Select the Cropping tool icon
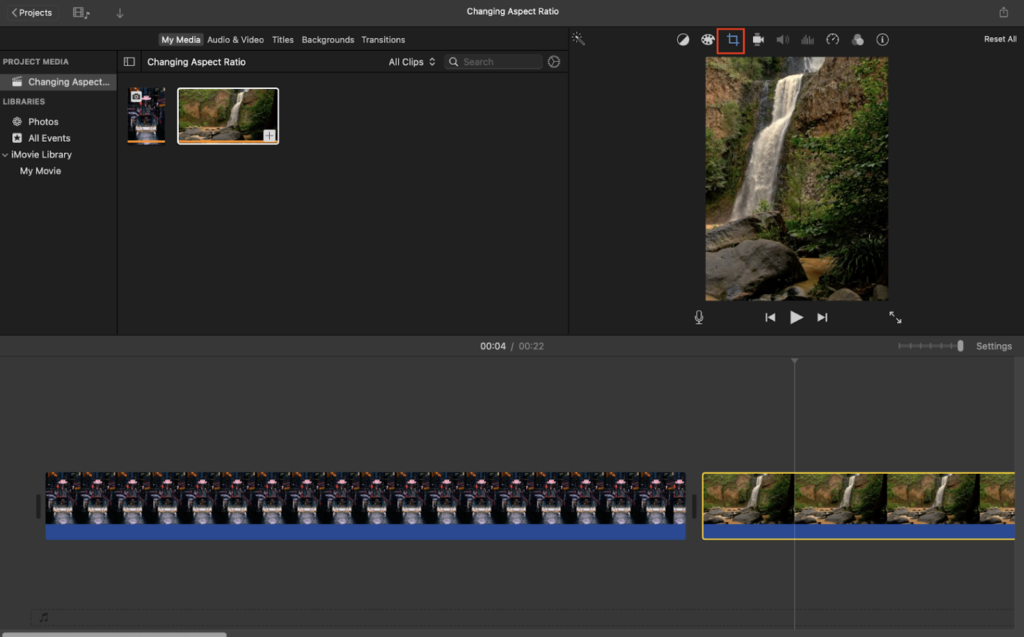The width and height of the screenshot is (1024, 637). coord(732,40)
